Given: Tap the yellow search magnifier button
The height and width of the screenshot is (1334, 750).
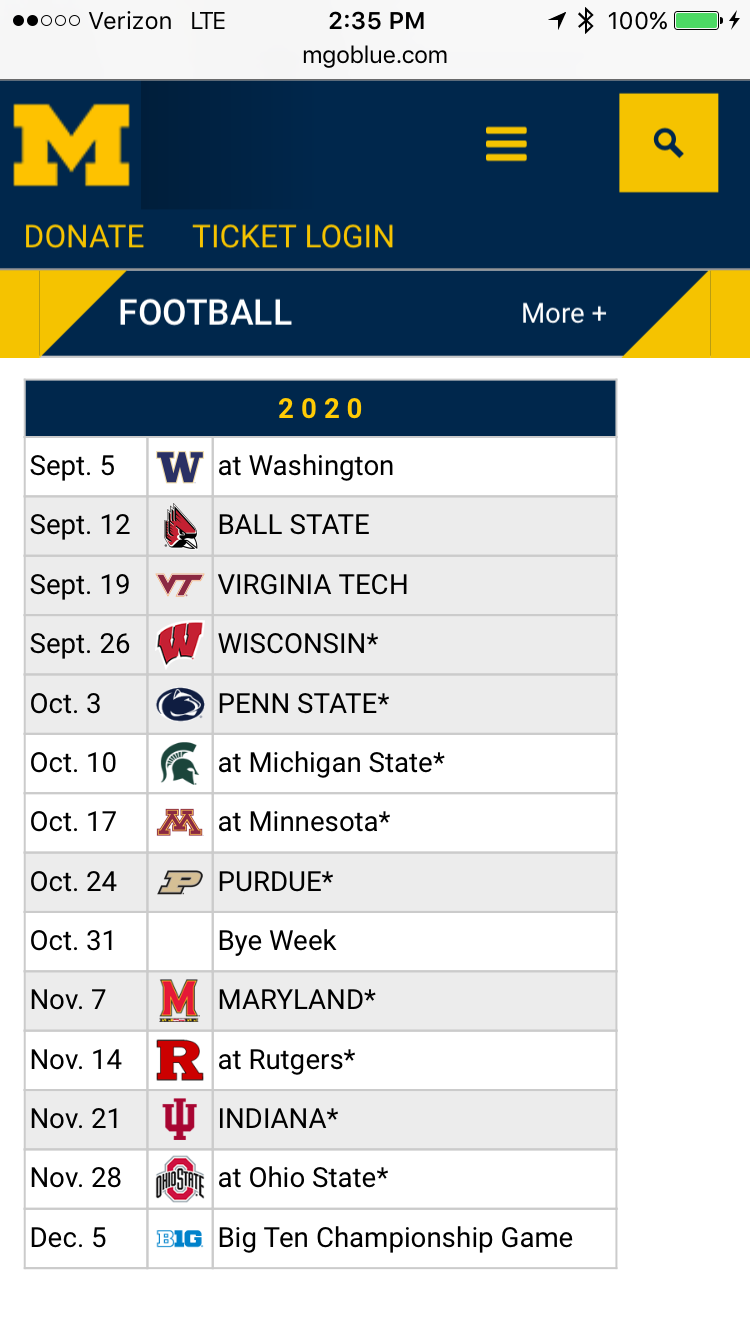Looking at the screenshot, I should coord(668,143).
